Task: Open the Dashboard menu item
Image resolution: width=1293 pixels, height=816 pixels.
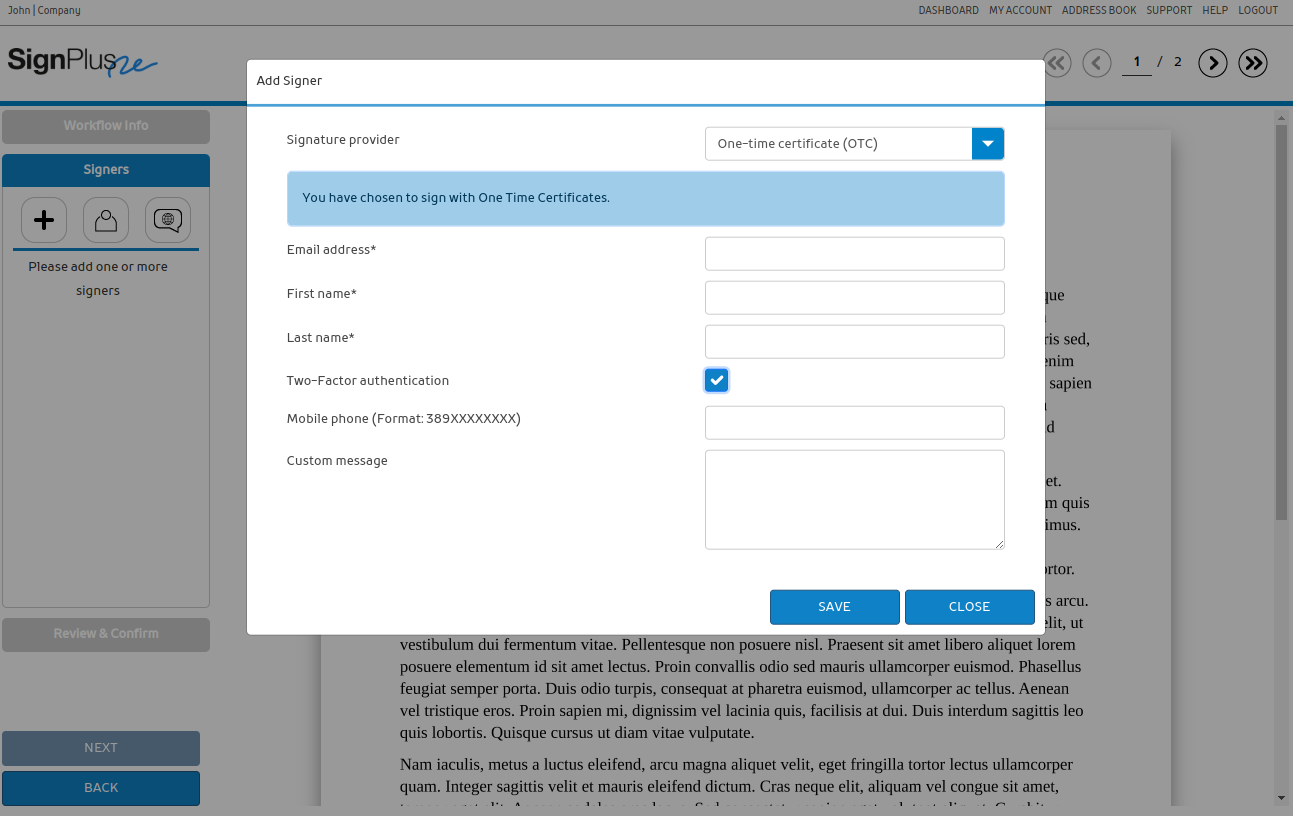Action: (948, 10)
